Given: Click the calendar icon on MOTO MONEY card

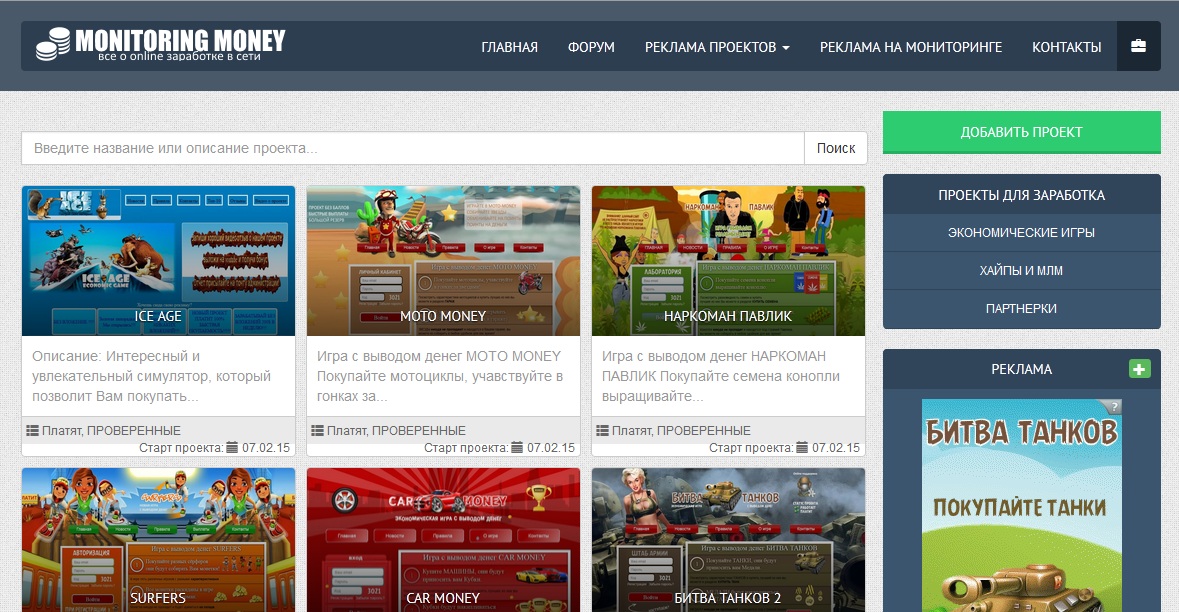Looking at the screenshot, I should pyautogui.click(x=518, y=448).
